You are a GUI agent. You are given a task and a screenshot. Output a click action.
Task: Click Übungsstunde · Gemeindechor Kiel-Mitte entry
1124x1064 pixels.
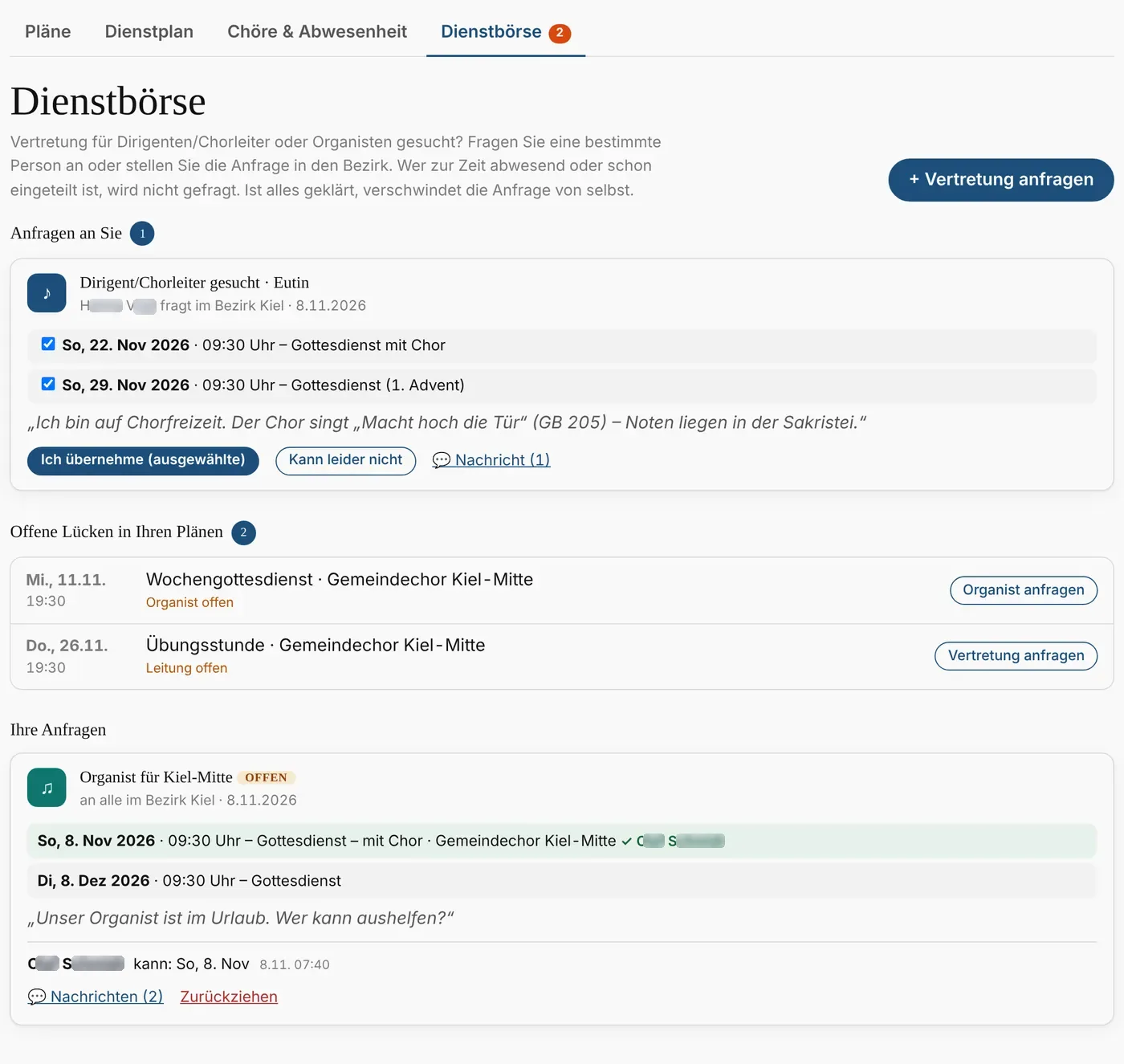tap(316, 646)
